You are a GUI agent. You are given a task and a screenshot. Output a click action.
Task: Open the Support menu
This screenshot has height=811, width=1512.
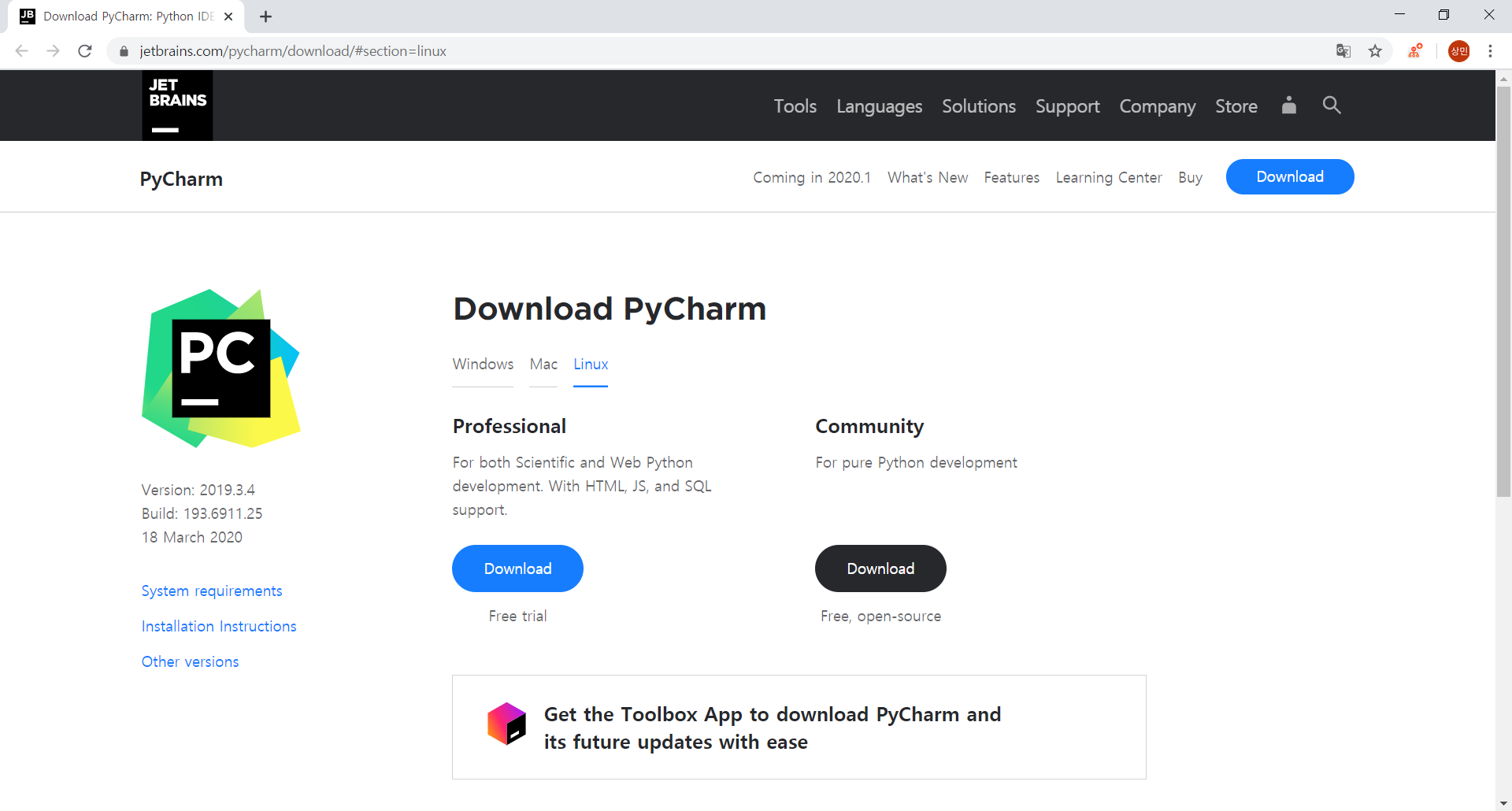tap(1067, 106)
